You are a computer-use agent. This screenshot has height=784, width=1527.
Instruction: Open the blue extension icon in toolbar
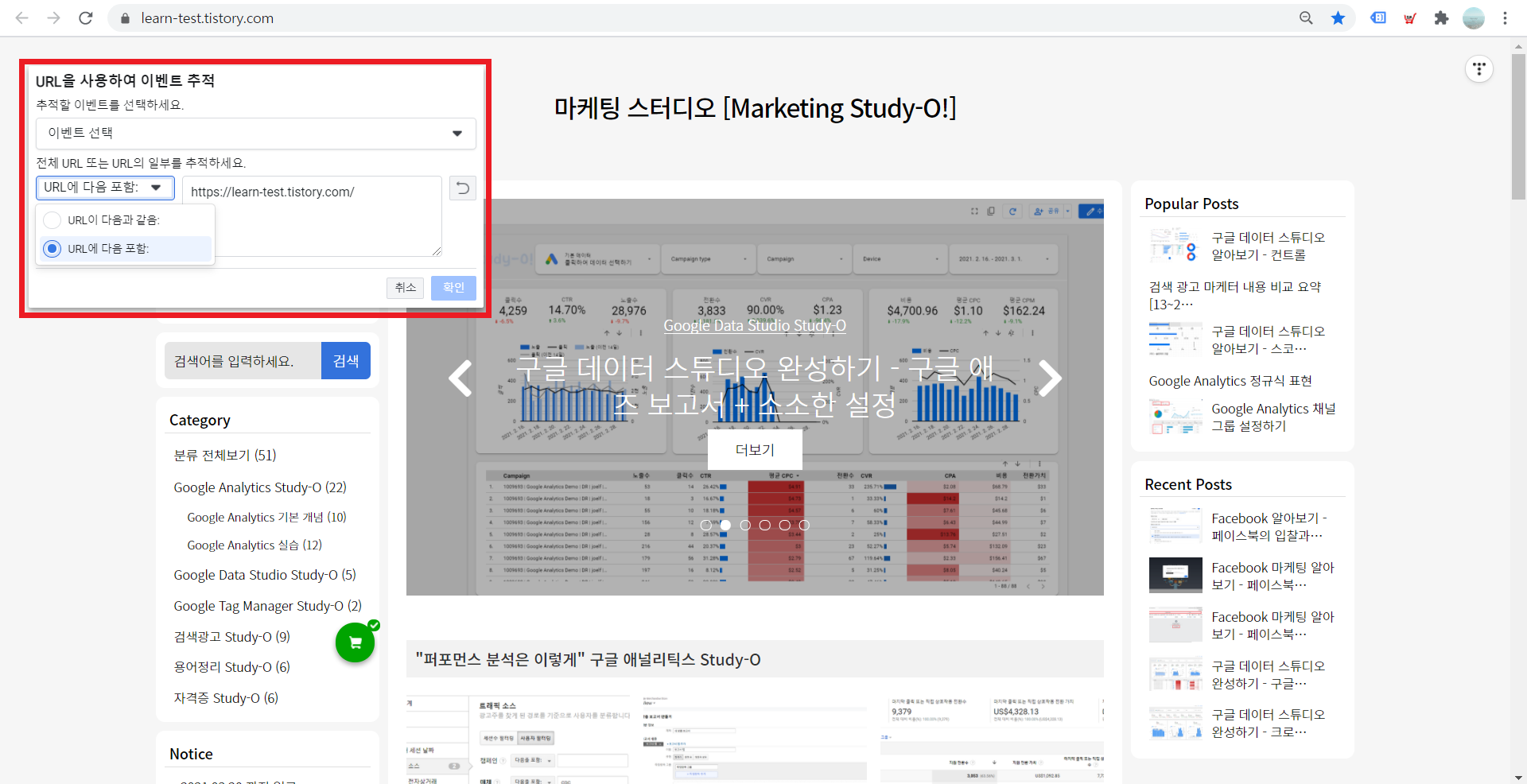(x=1378, y=17)
